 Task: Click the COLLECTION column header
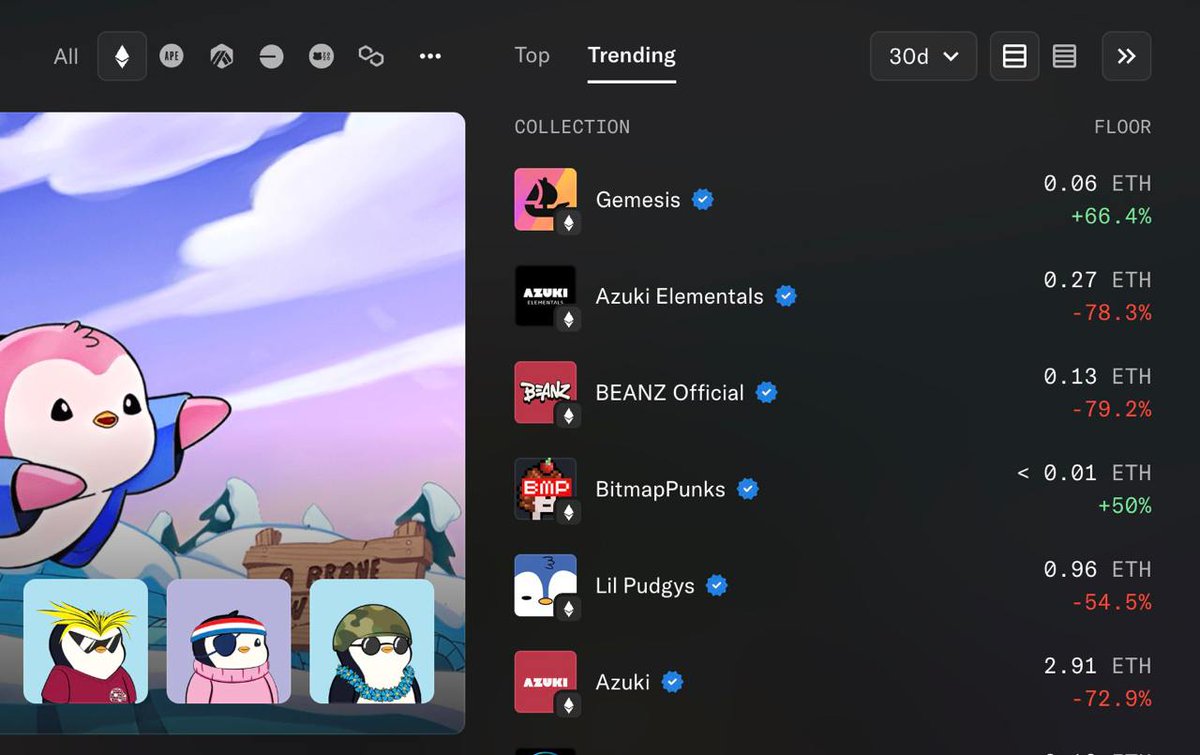pos(572,127)
